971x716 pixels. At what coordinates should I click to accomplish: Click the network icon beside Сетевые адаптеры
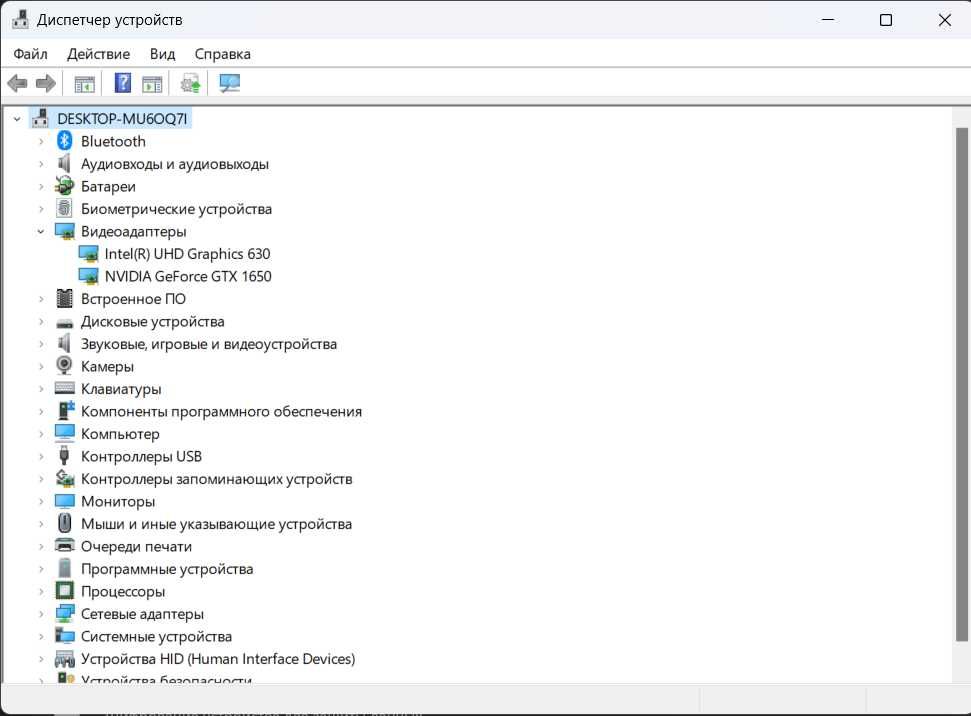64,613
